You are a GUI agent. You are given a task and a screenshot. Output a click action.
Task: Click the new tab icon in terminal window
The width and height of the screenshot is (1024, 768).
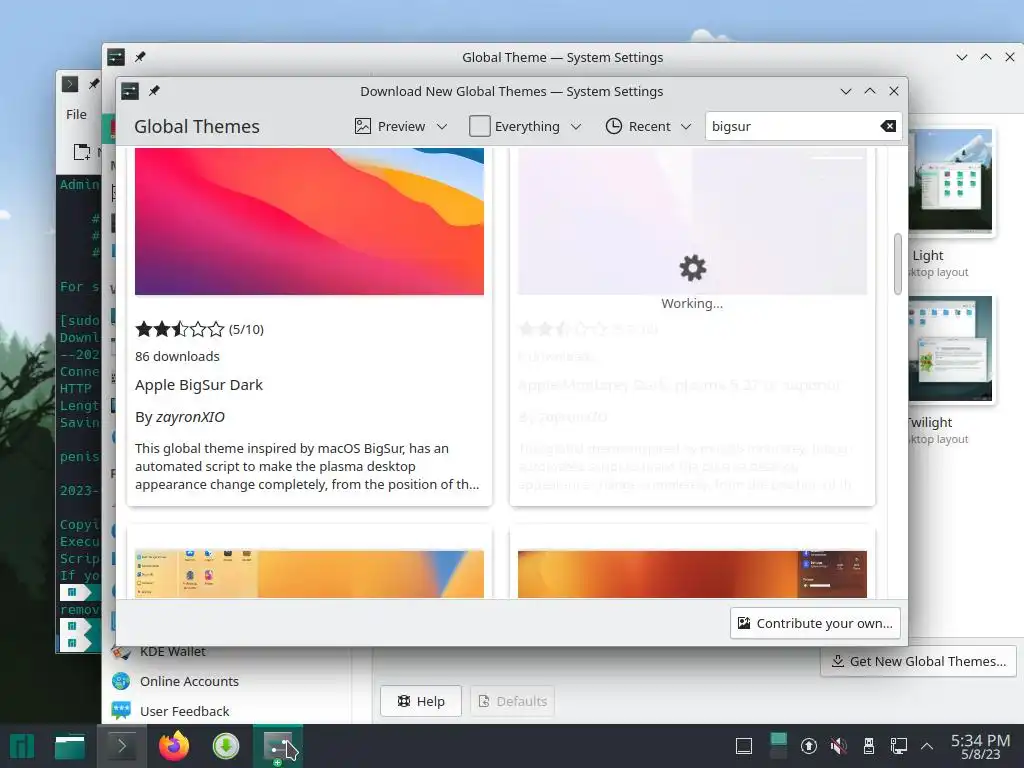click(x=82, y=152)
